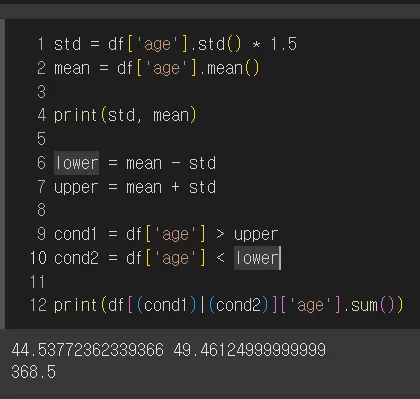Click 'cond1' variable on line 9
This screenshot has height=399, width=420.
[x=75, y=234]
